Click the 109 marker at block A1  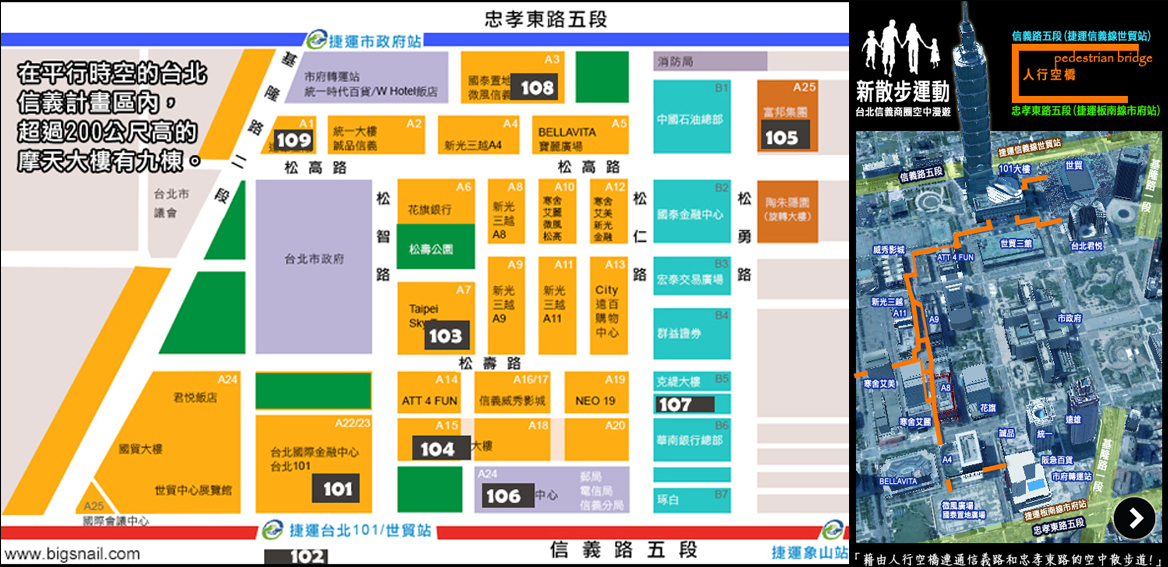point(293,140)
